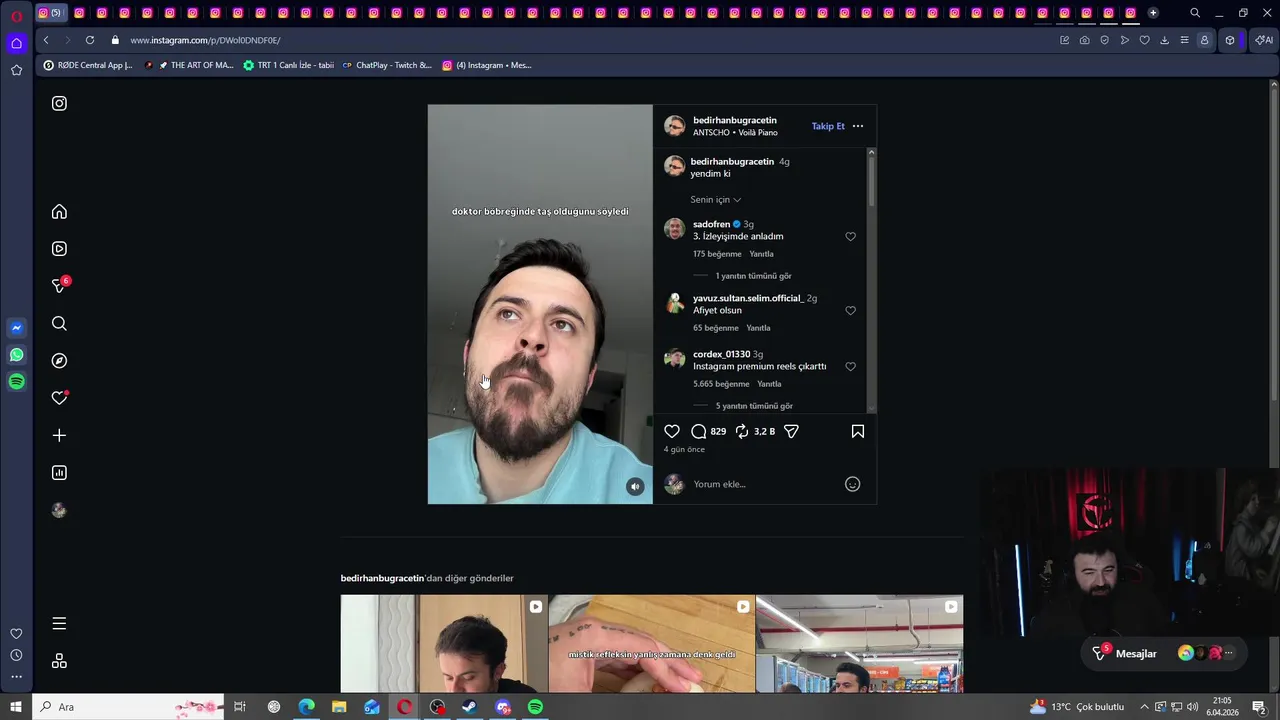Open Instagram home from sidebar

point(59,212)
